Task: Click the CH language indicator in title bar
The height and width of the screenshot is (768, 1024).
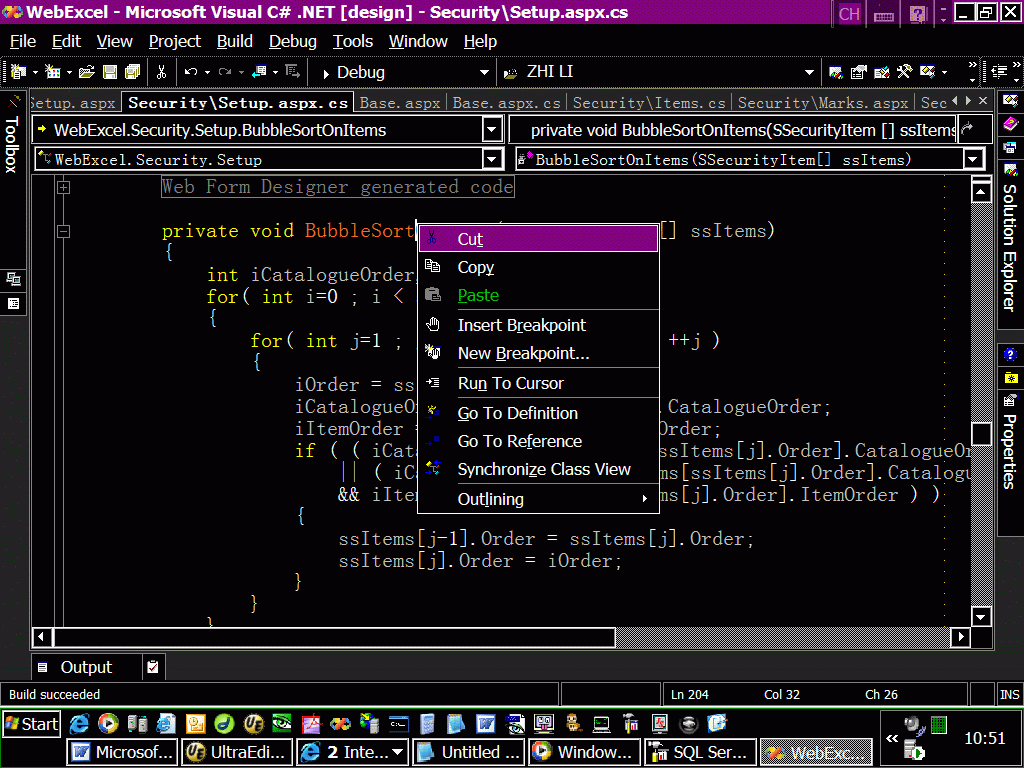Action: click(849, 14)
